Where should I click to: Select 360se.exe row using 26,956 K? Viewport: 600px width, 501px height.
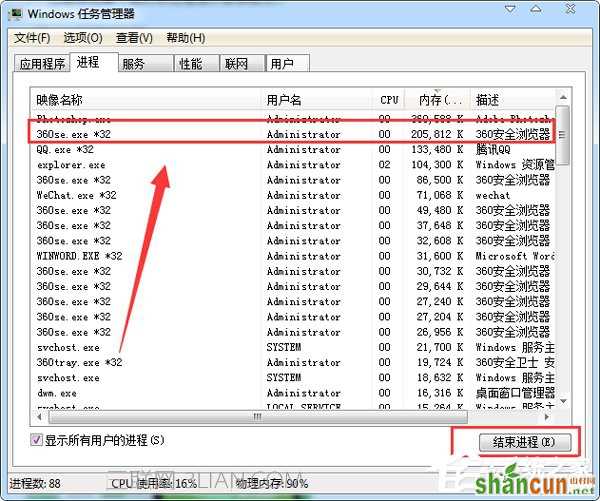[x=293, y=332]
